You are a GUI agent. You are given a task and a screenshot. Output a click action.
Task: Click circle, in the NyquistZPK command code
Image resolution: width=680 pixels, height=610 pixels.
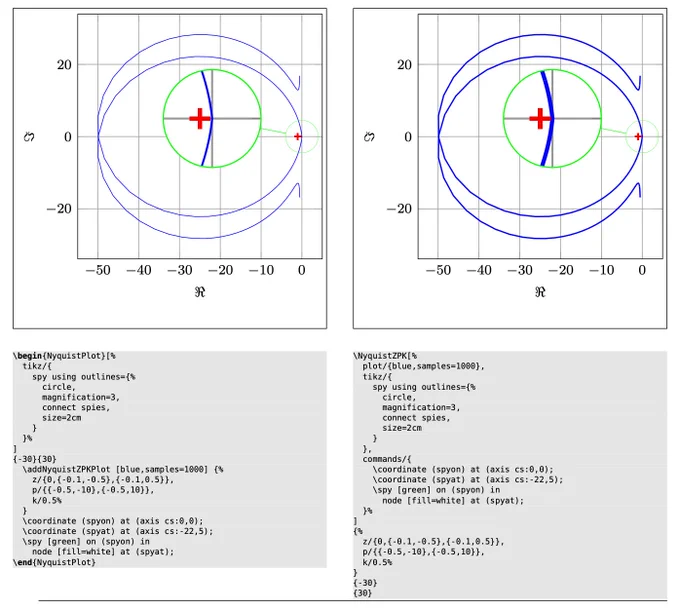399,397
